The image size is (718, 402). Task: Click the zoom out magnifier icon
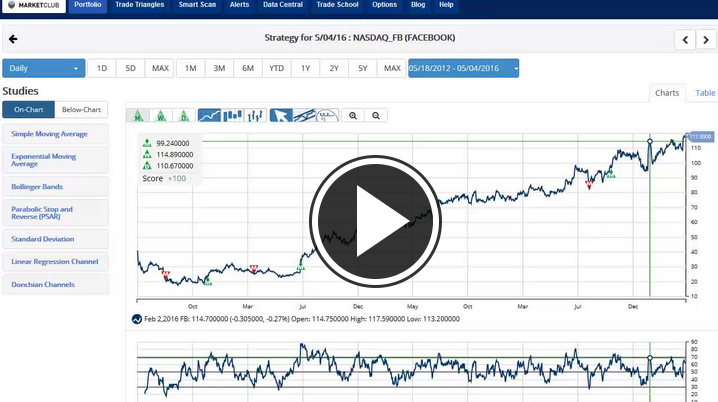[376, 116]
